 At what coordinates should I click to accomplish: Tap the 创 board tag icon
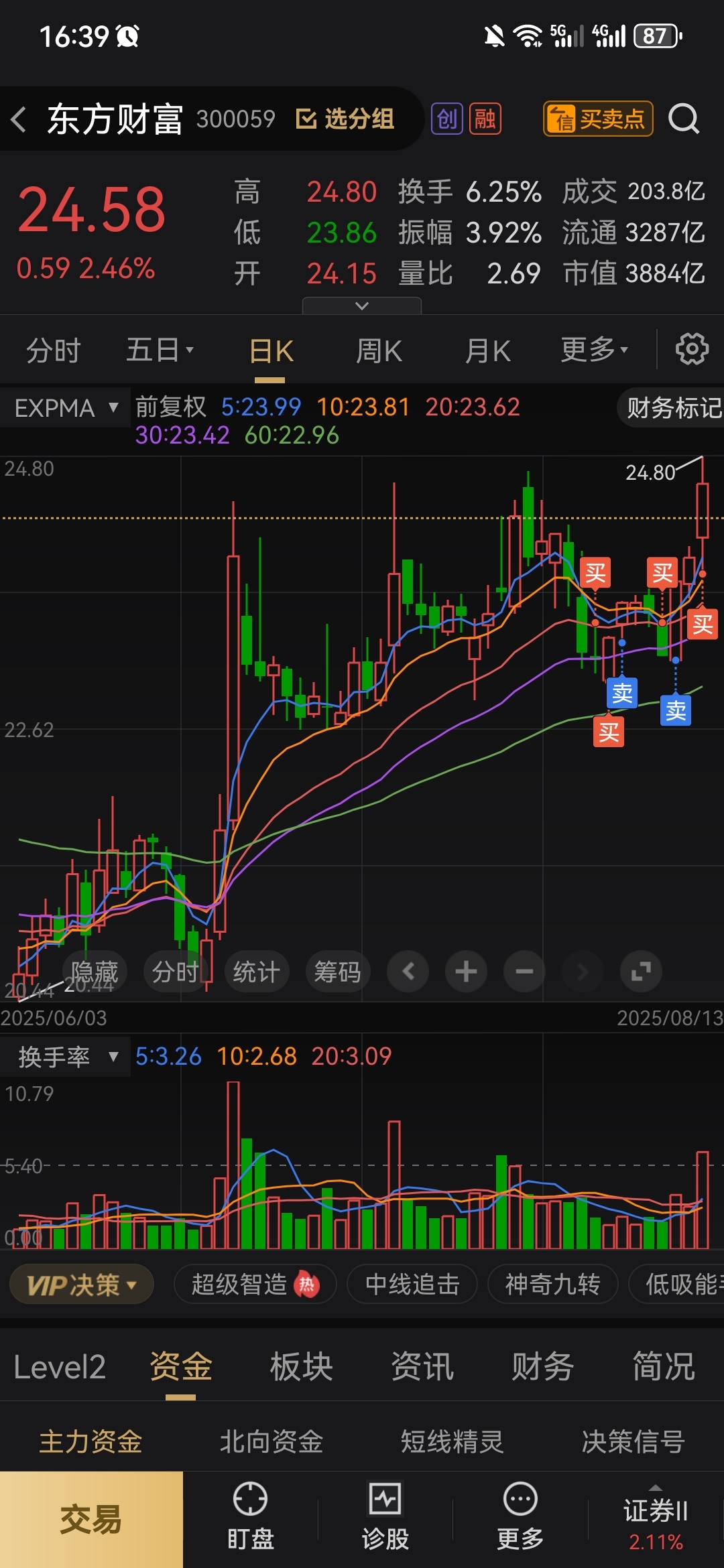click(x=446, y=119)
